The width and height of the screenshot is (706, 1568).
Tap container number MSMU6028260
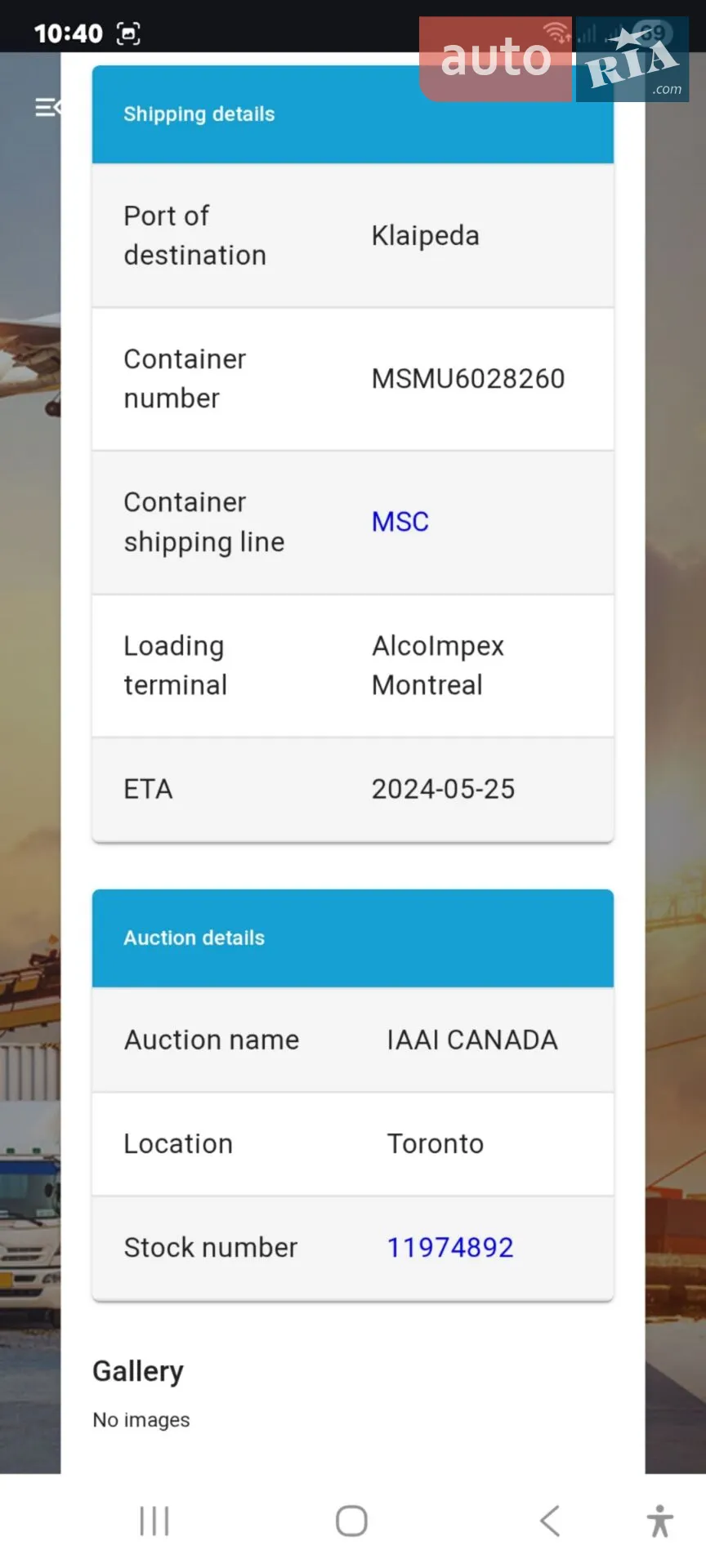(x=468, y=379)
